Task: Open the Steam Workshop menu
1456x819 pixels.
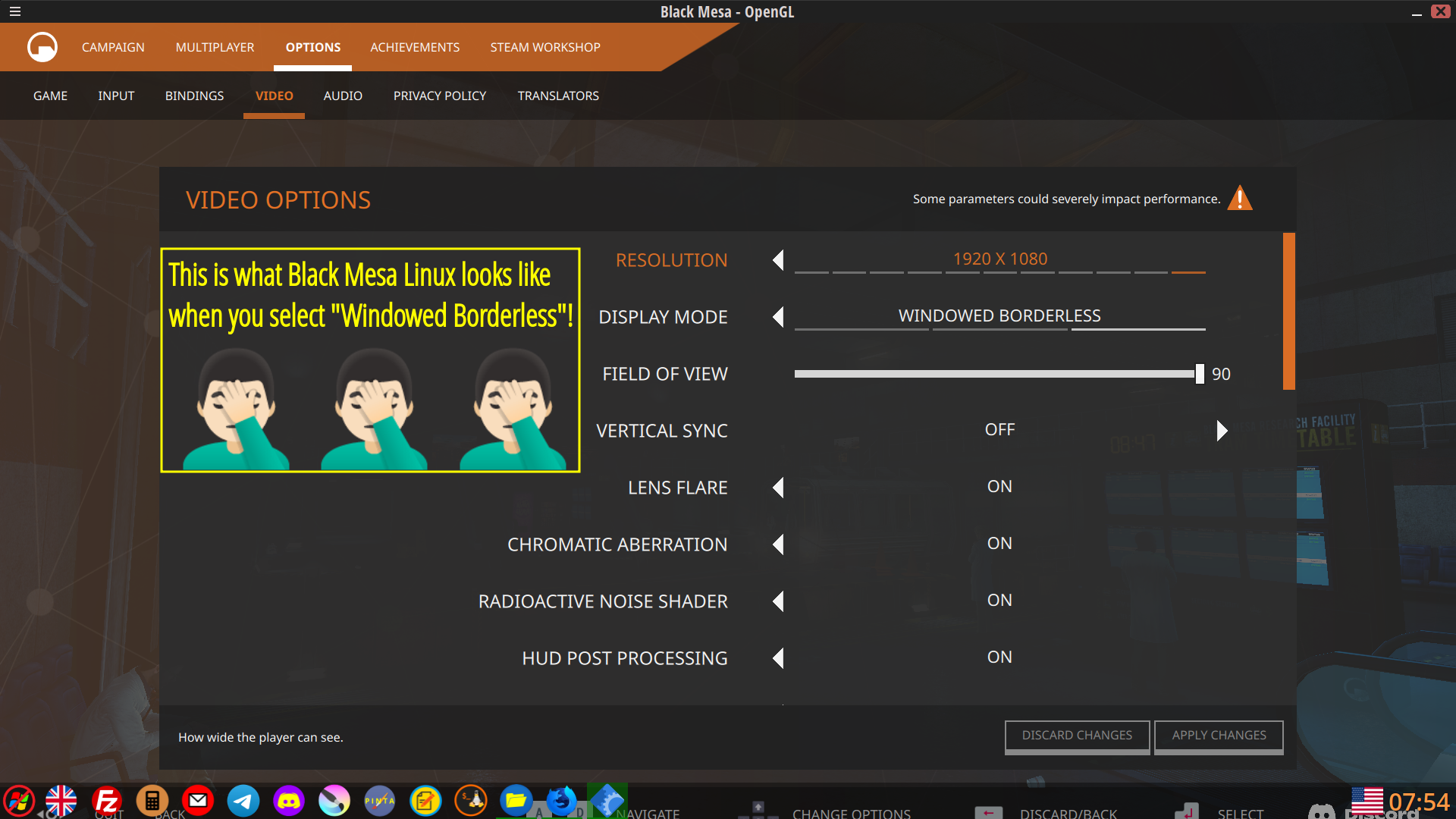Action: [x=545, y=47]
